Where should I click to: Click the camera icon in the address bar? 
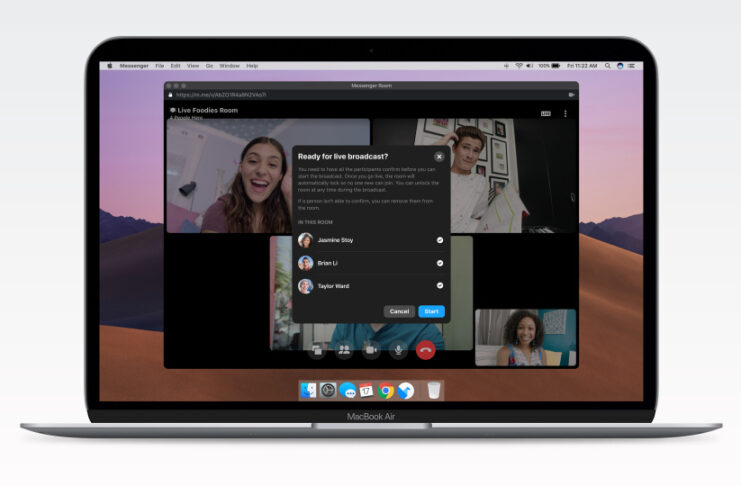(571, 95)
